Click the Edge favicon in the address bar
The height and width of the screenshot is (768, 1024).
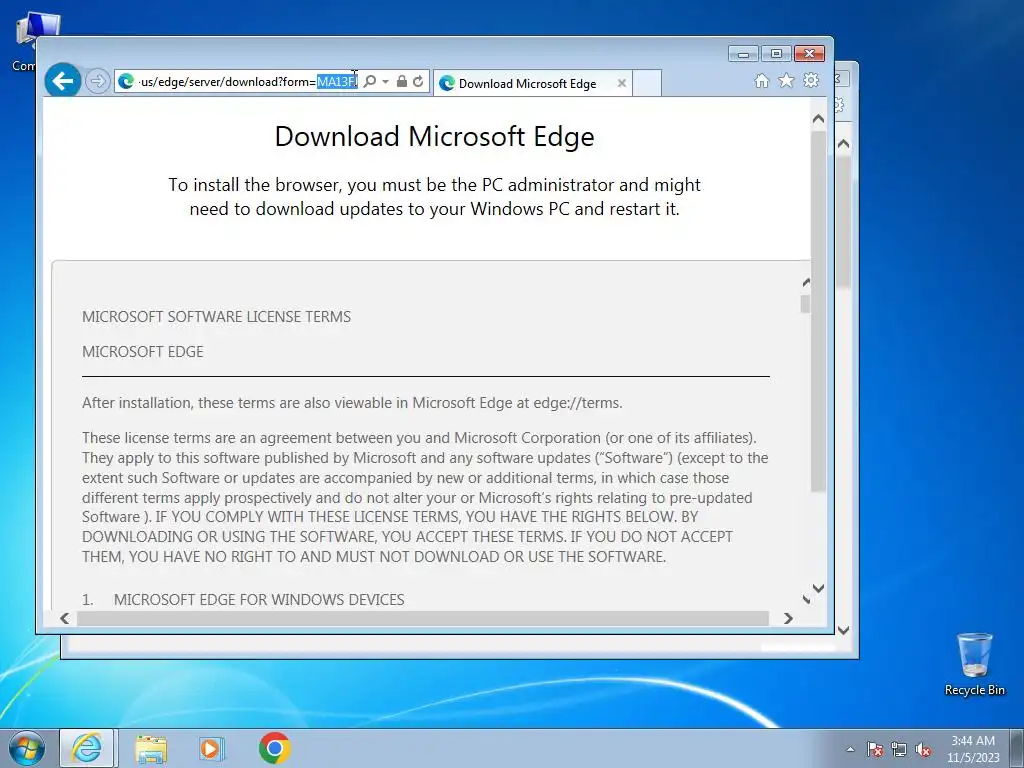[126, 82]
